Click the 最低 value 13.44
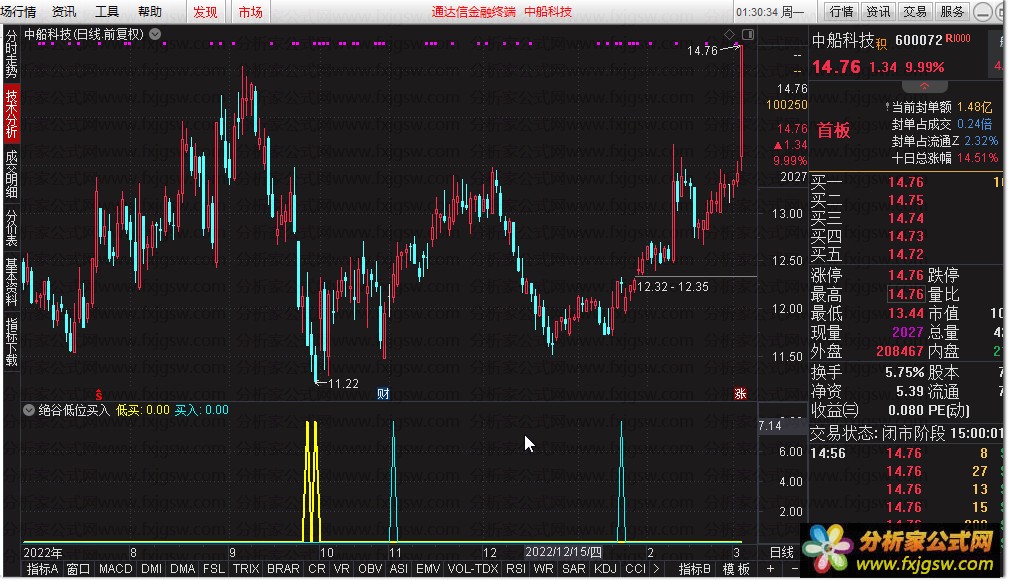 [x=906, y=314]
